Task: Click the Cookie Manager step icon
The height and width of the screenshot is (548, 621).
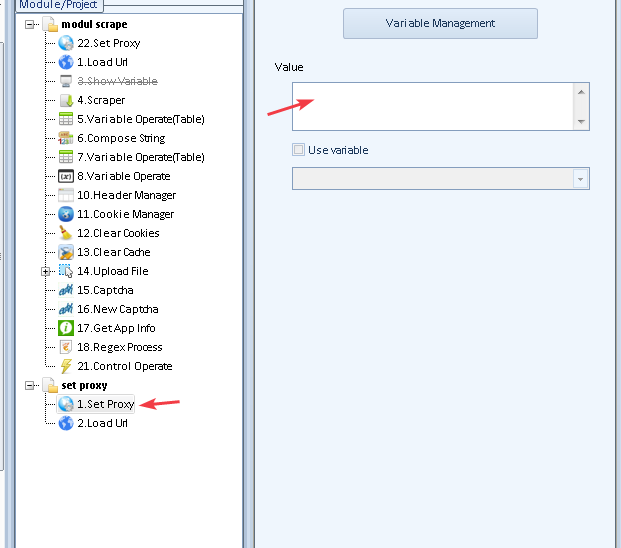Action: [66, 214]
